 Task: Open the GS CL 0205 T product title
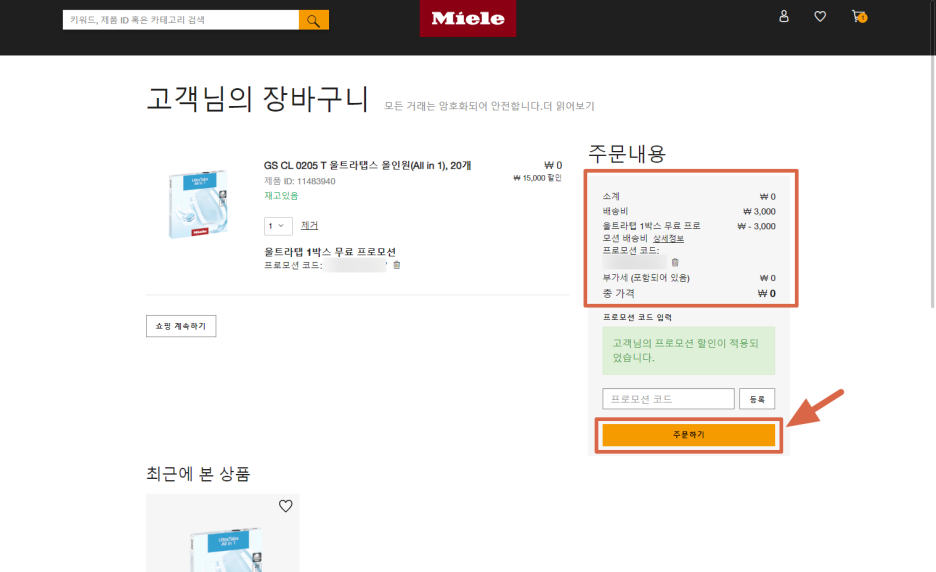(368, 165)
